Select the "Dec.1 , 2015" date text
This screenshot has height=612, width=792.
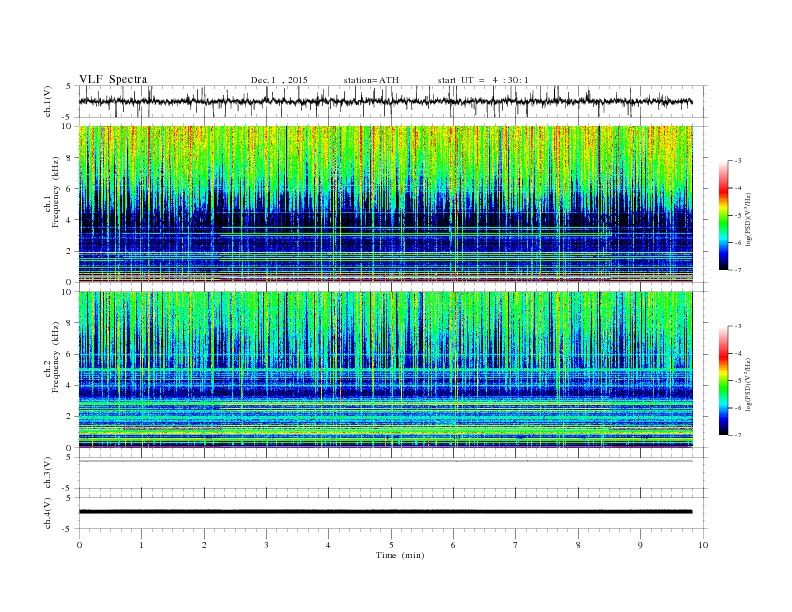[279, 80]
